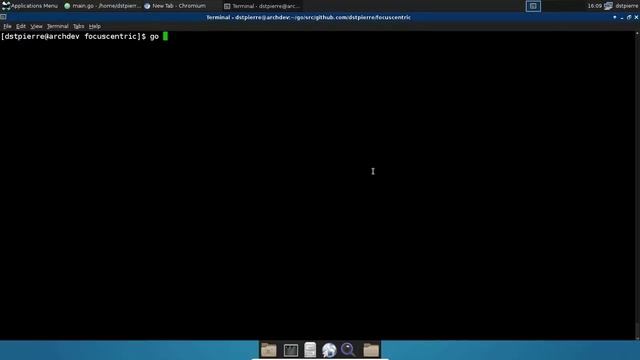The height and width of the screenshot is (360, 640).
Task: Open the Help menu in the terminal
Action: (x=95, y=26)
